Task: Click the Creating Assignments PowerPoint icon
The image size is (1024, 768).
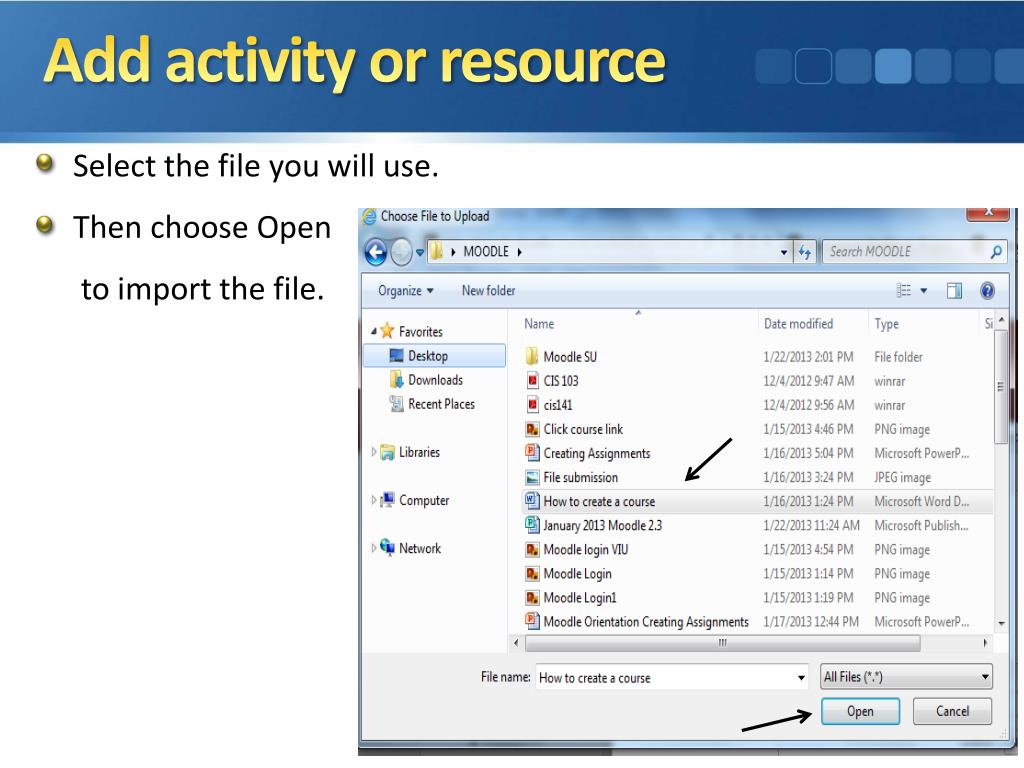Action: coord(532,453)
